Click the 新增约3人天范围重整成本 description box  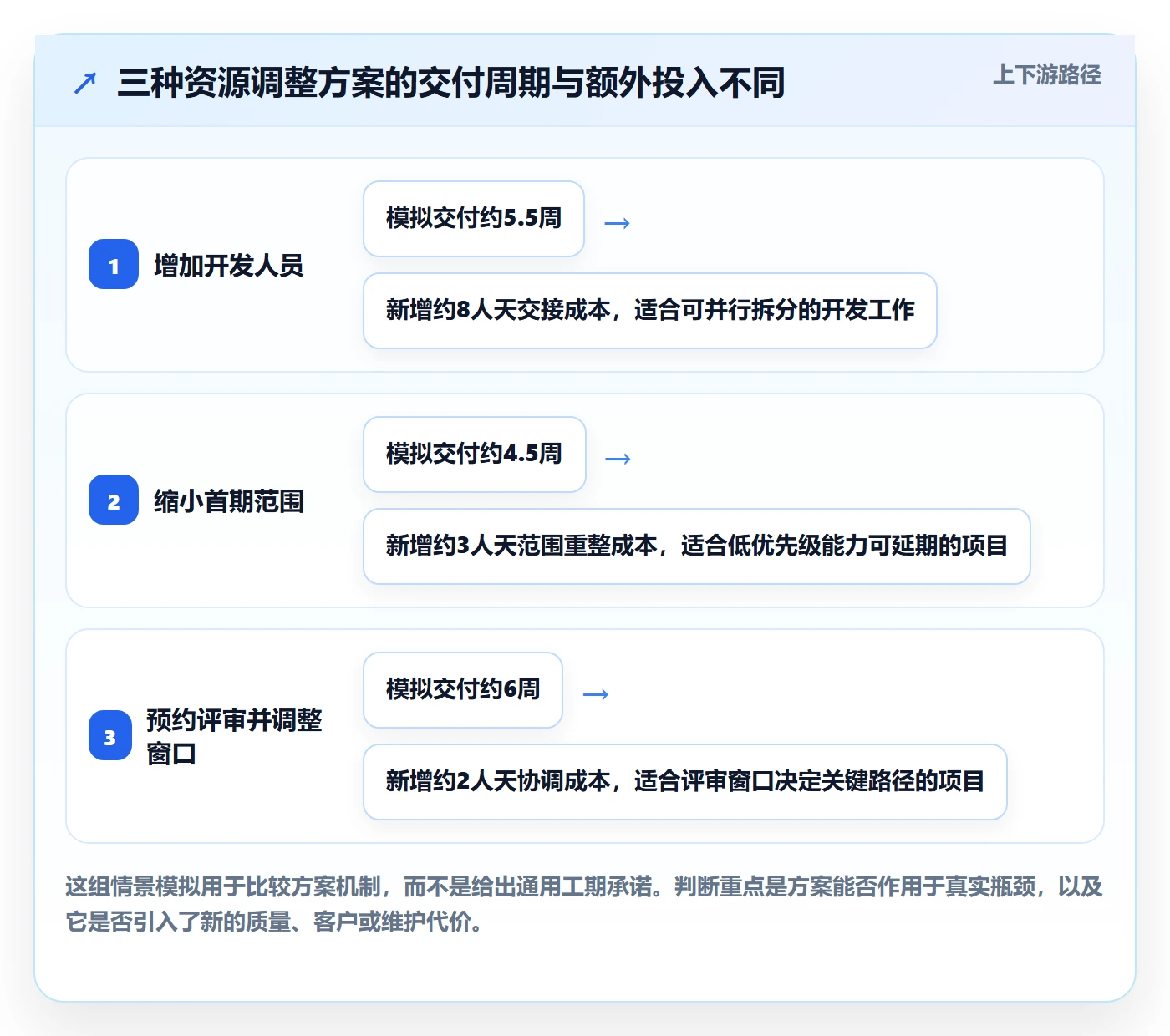(697, 546)
